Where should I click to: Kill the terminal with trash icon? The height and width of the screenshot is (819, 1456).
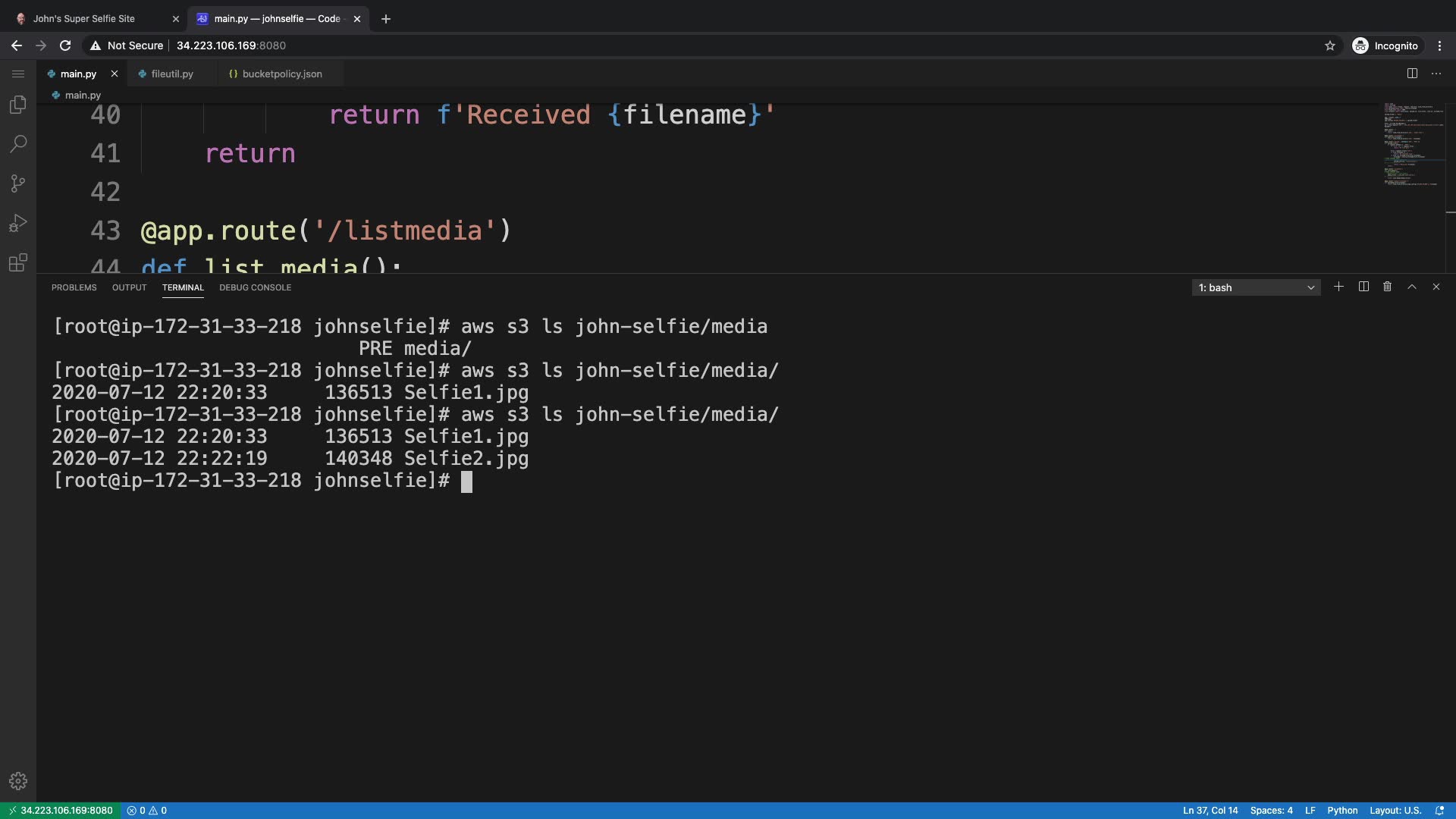[1387, 287]
